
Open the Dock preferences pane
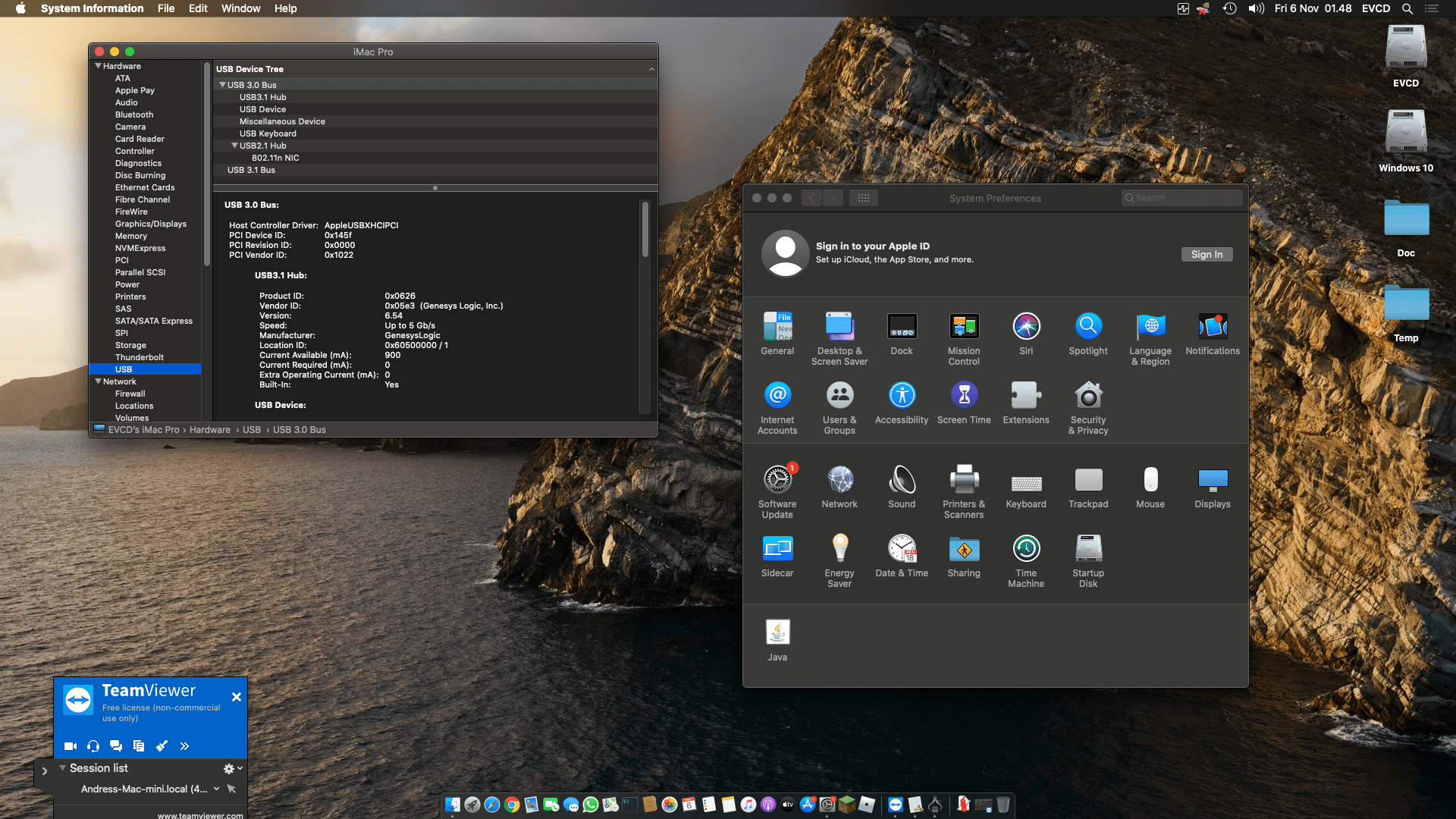902,334
